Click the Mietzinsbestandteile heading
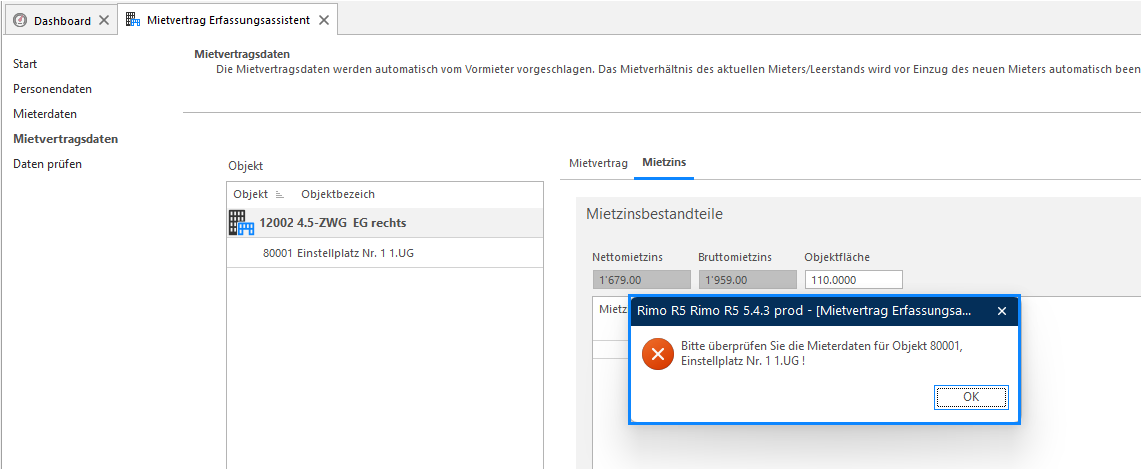The width and height of the screenshot is (1141, 469). pos(654,214)
